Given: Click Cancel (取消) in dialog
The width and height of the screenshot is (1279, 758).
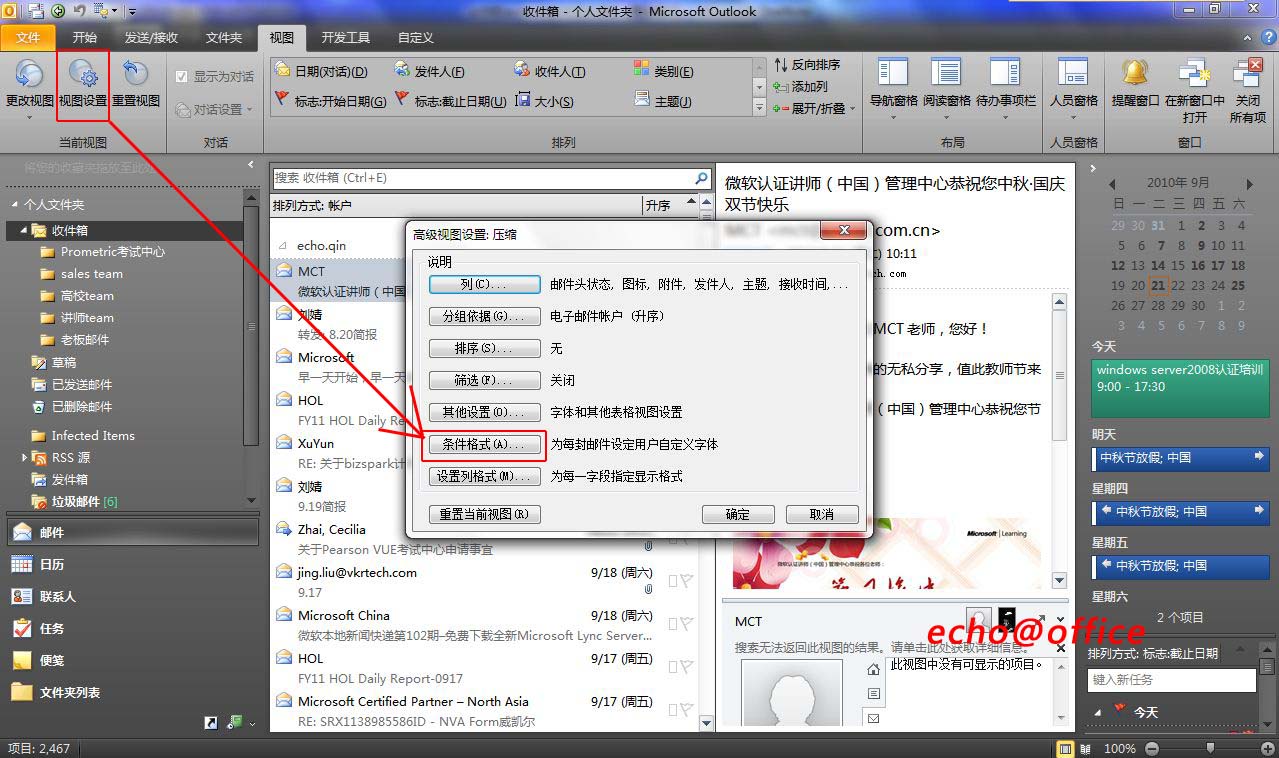Looking at the screenshot, I should pyautogui.click(x=822, y=514).
